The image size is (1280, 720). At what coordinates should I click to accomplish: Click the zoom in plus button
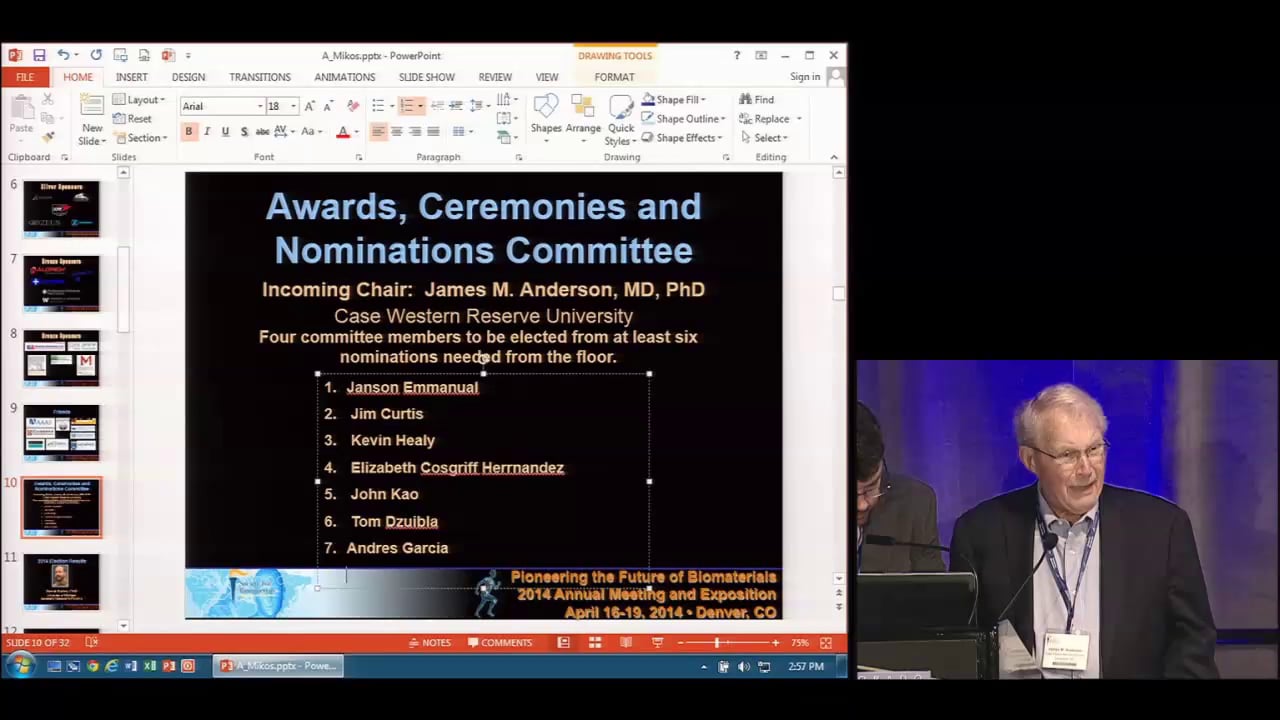pos(775,642)
